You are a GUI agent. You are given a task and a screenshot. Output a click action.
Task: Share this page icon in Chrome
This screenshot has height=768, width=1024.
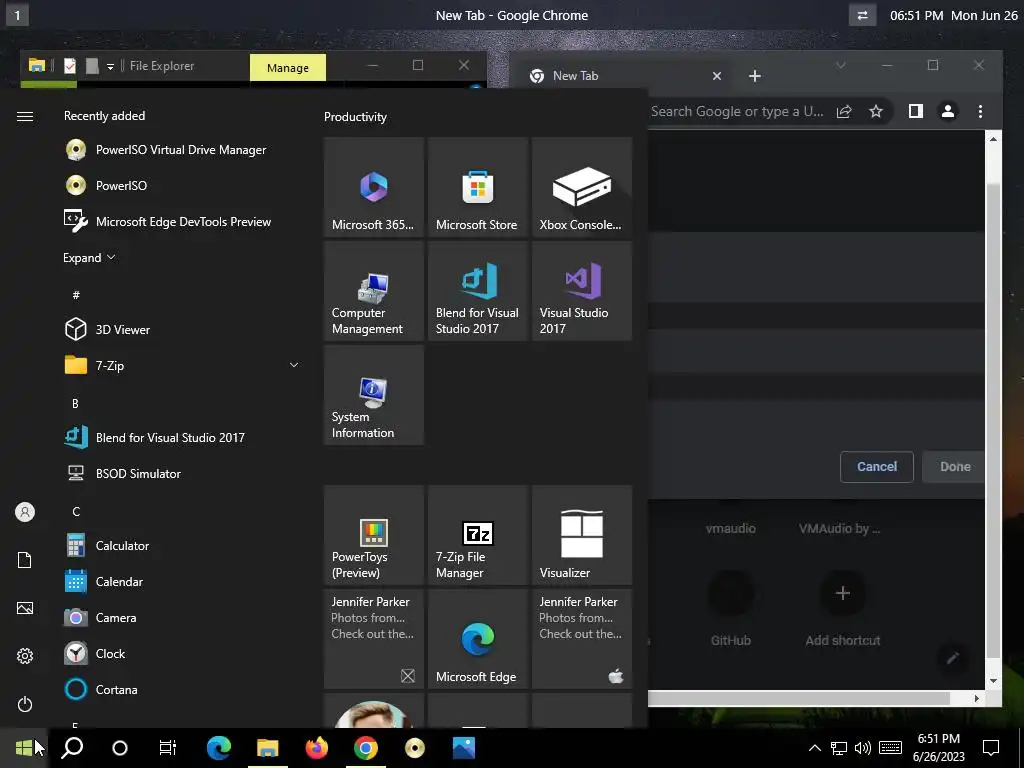844,111
